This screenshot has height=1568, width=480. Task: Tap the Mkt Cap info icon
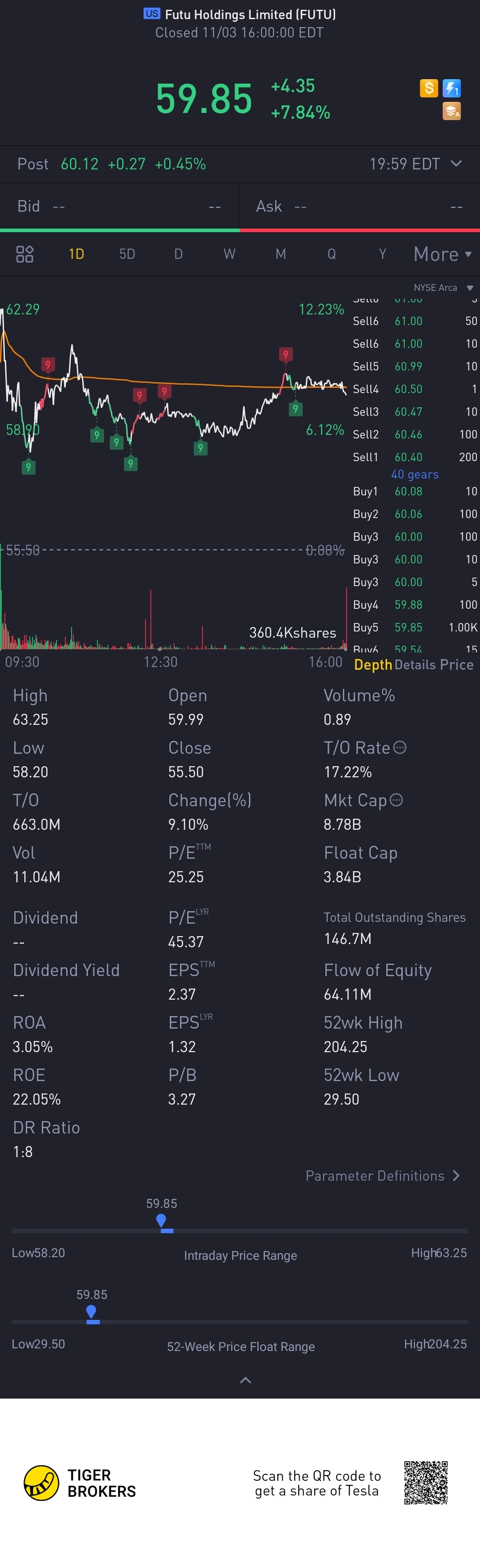tap(396, 800)
